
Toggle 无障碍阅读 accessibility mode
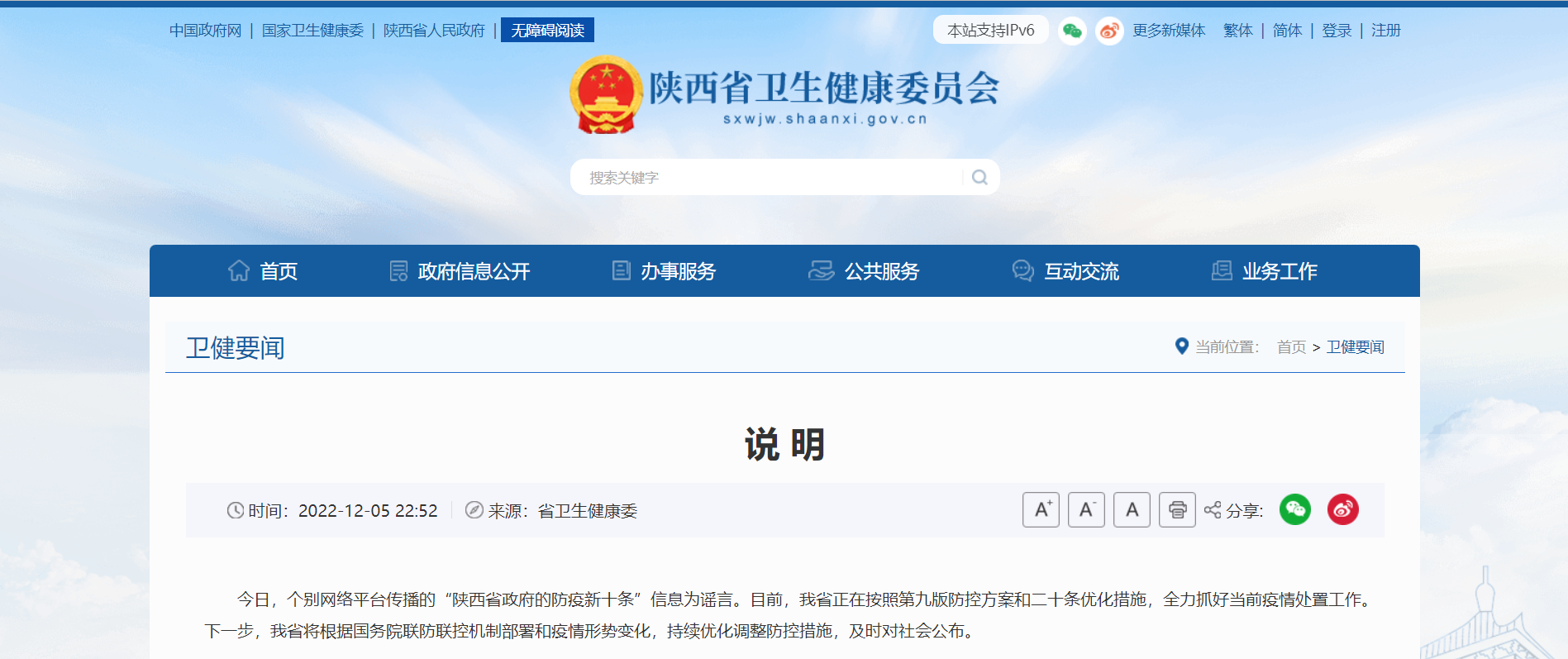[547, 31]
